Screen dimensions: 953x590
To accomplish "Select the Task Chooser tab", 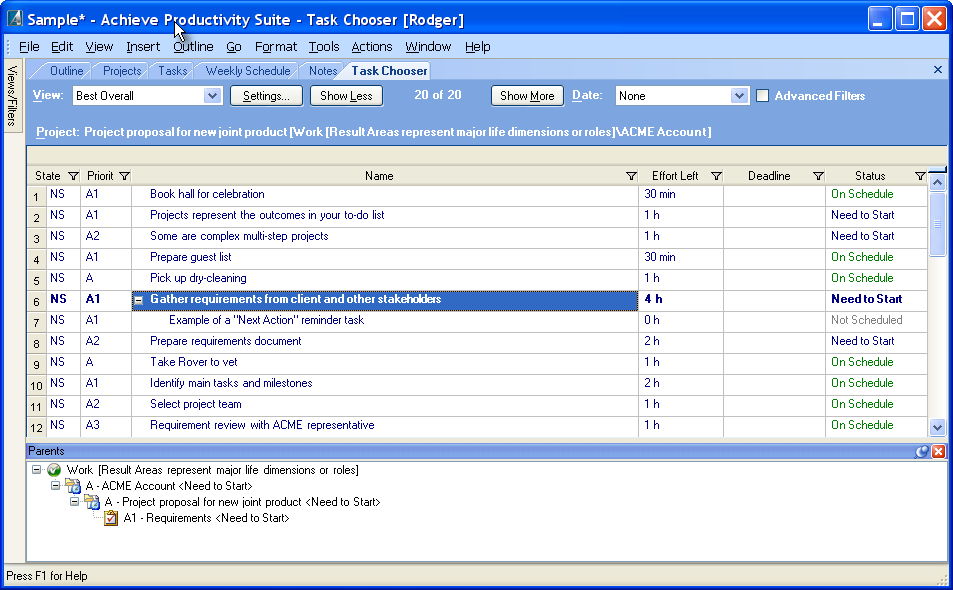I will (389, 71).
